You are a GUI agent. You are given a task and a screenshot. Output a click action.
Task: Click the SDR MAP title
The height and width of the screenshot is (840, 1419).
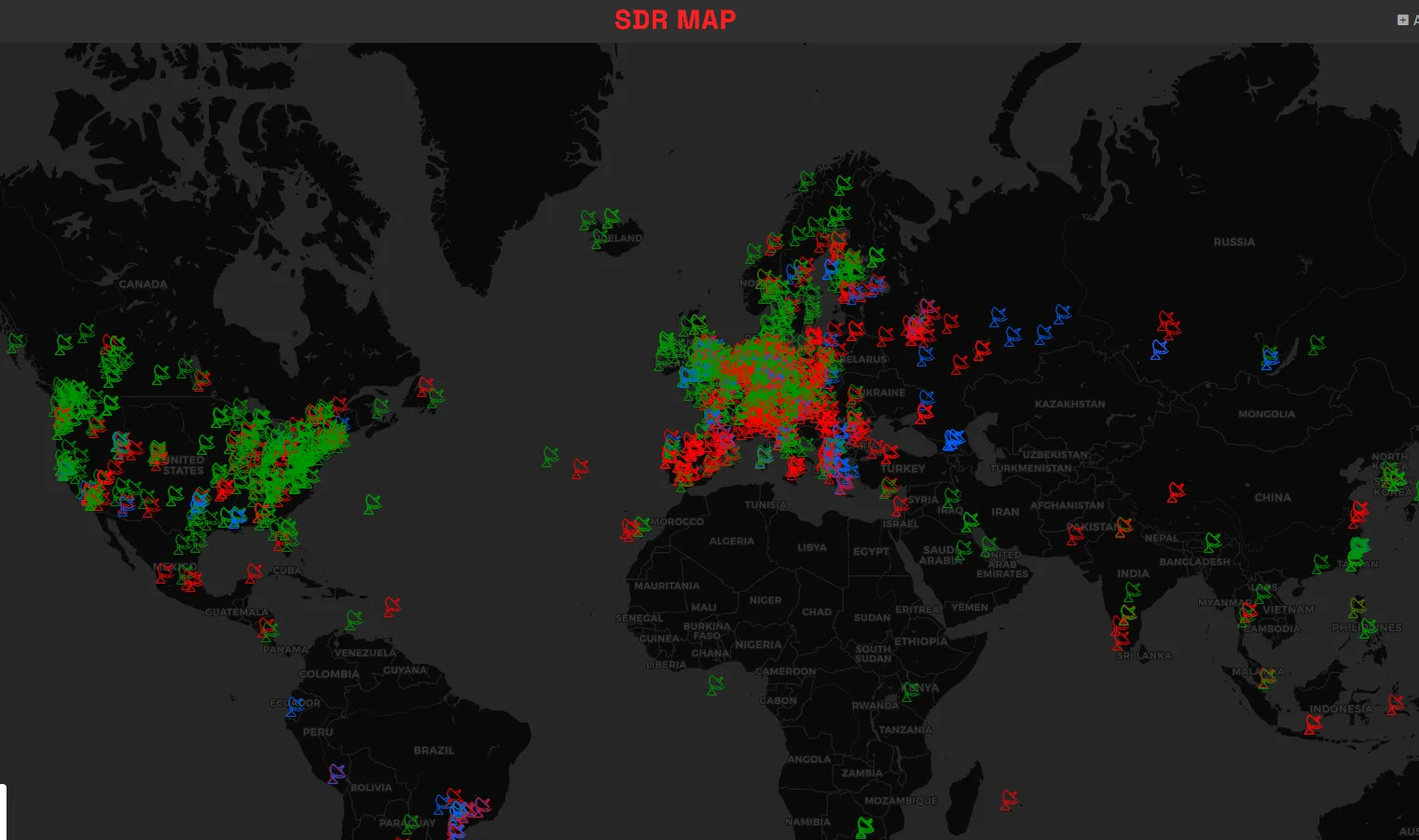(675, 20)
